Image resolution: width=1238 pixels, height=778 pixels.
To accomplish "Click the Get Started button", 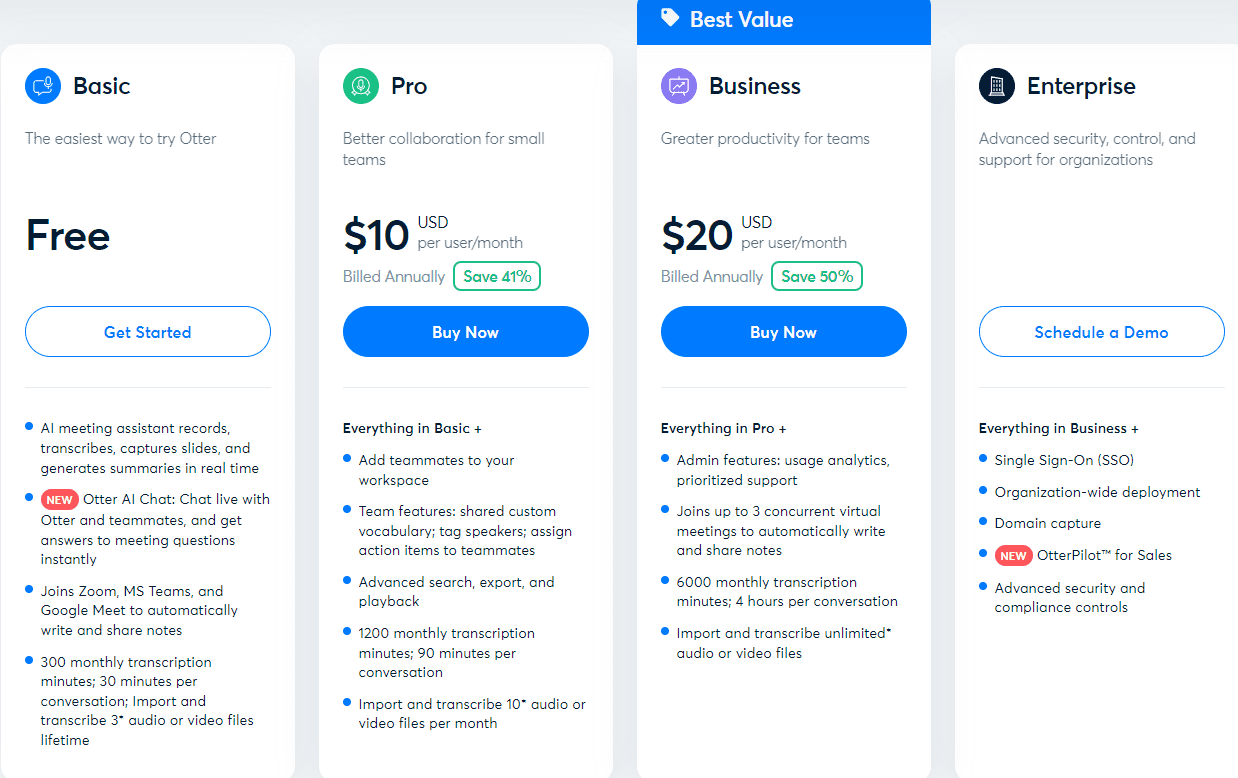I will point(148,332).
